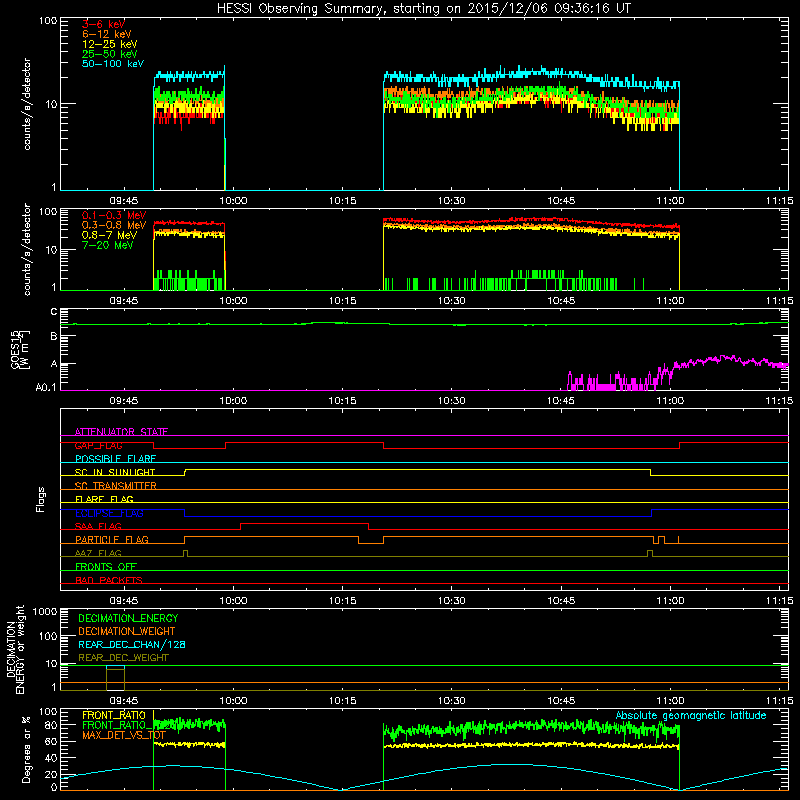Viewport: 800px width, 800px height.
Task: Click the PARTICLE_FLAG label
Action: pyautogui.click(x=112, y=539)
